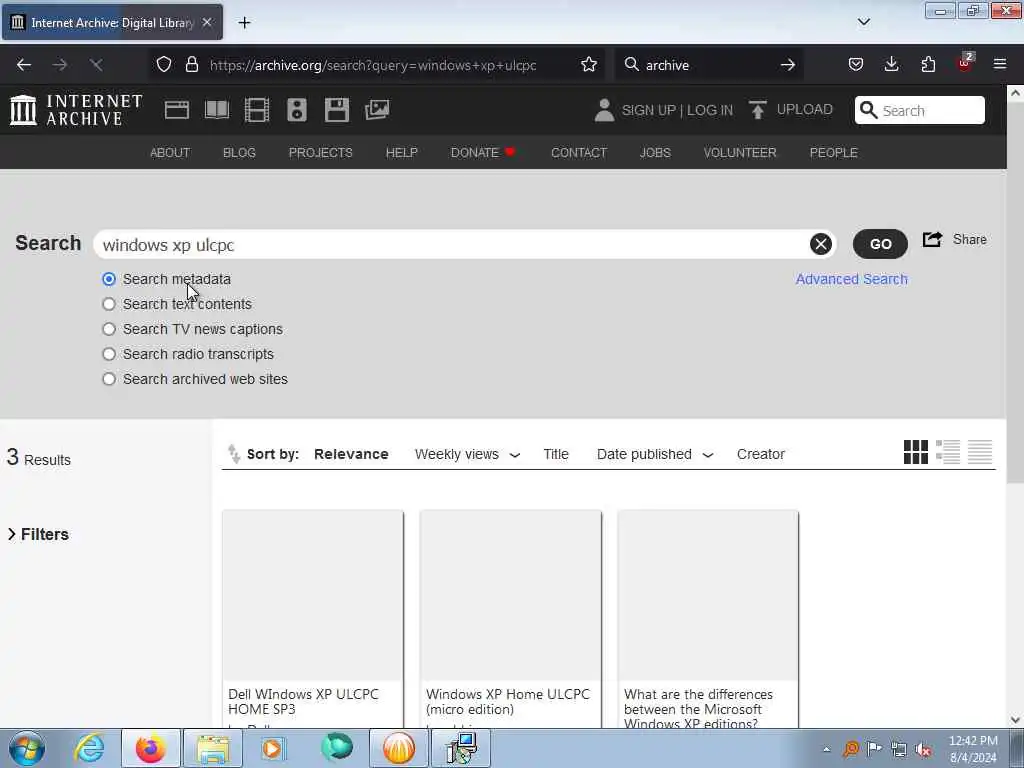Open the ABOUT menu item
Image resolution: width=1024 pixels, height=768 pixels.
170,152
